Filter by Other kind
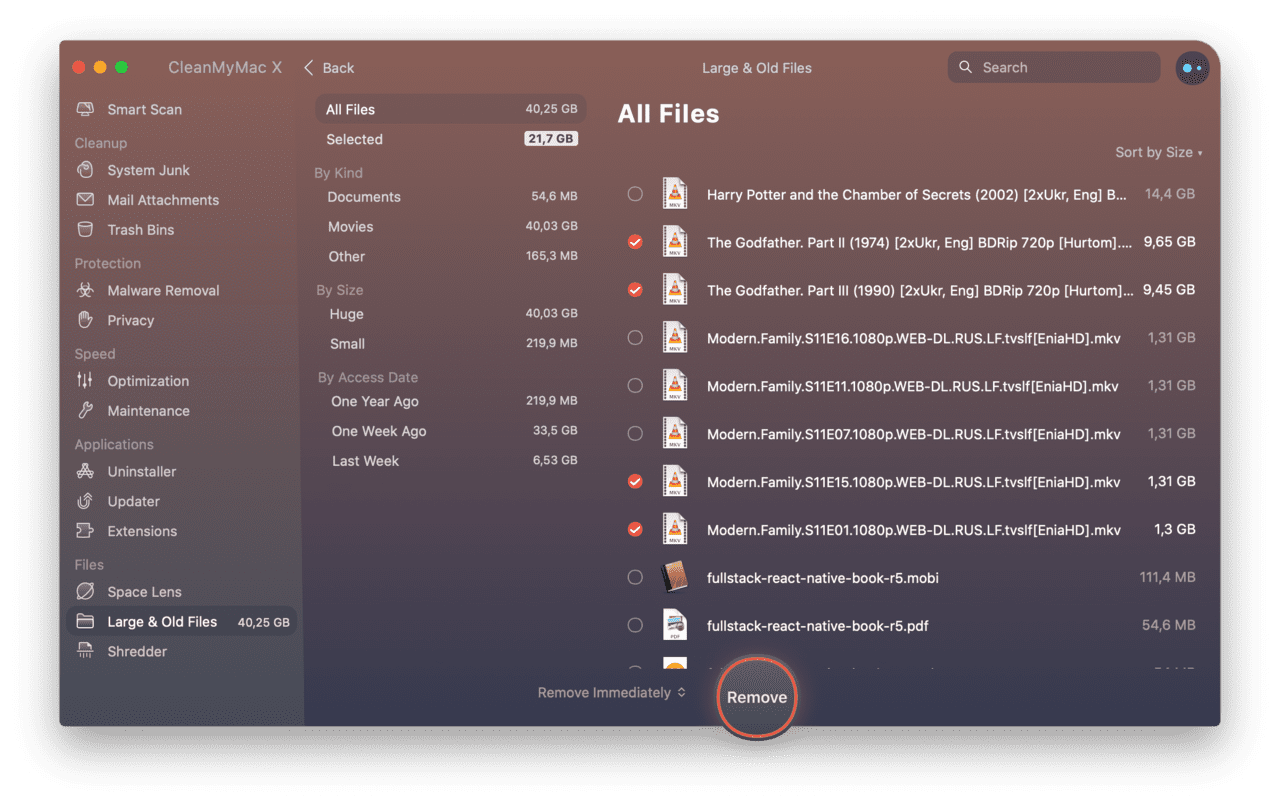 point(450,256)
